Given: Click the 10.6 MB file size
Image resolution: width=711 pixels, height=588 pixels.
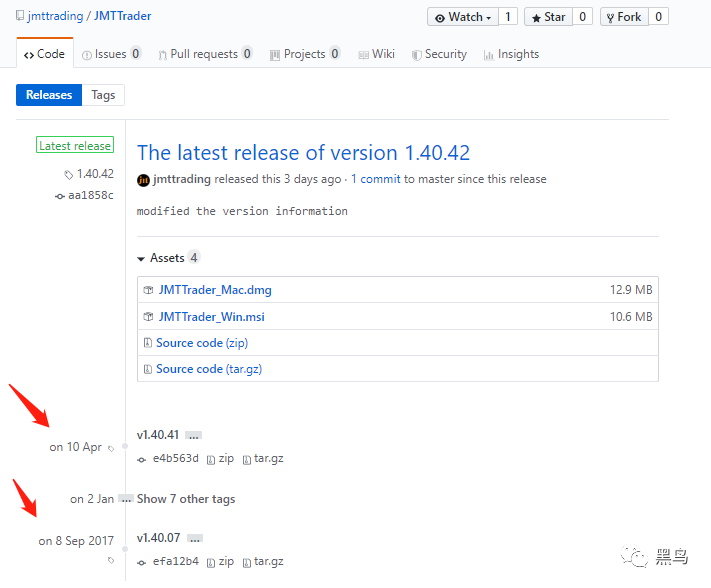Looking at the screenshot, I should point(631,316).
